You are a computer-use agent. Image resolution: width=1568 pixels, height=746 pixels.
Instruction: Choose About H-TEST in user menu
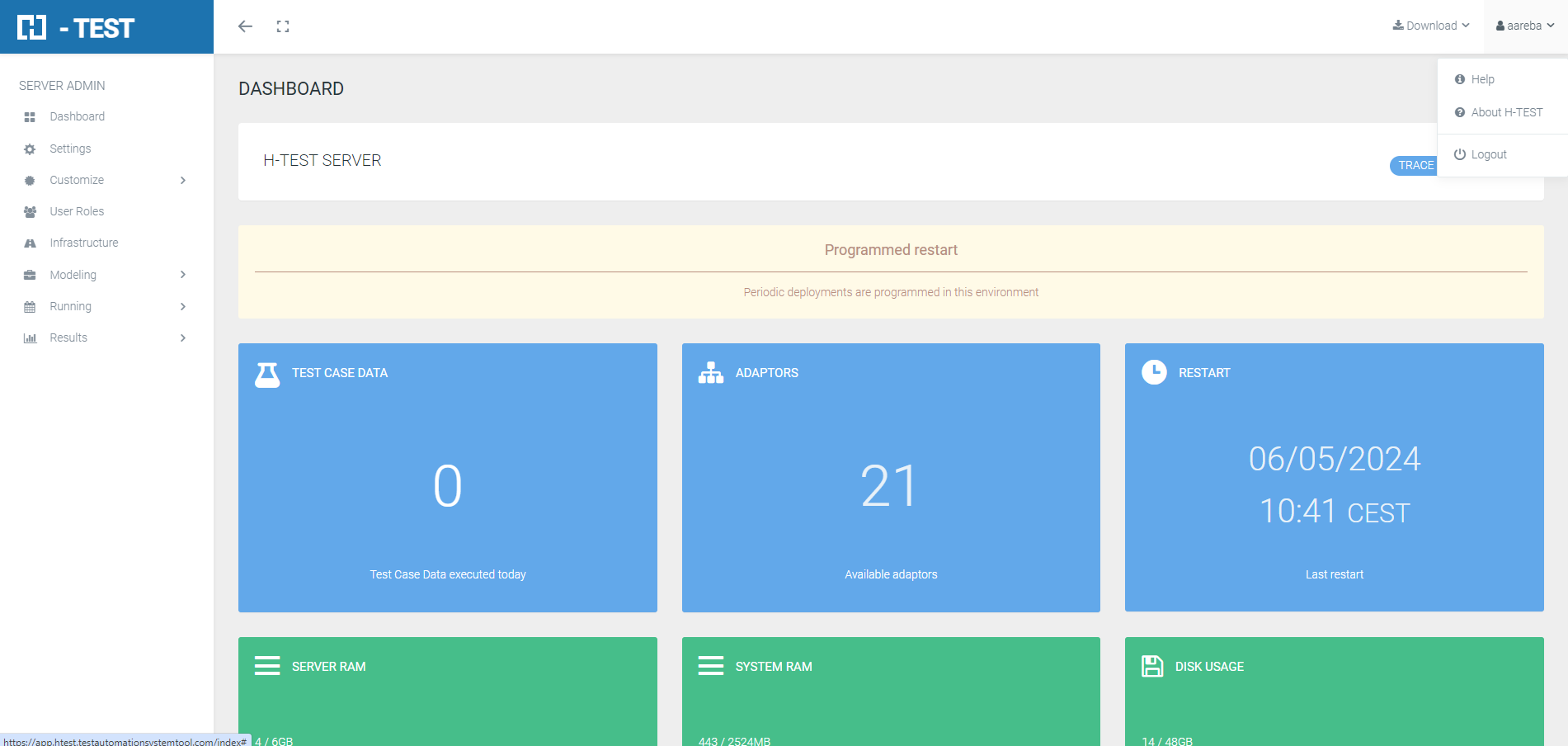click(1506, 112)
